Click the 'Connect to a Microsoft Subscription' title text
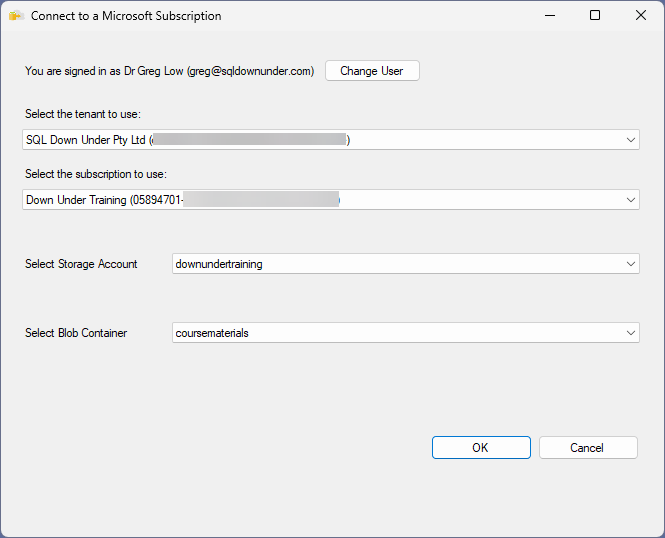The height and width of the screenshot is (538, 665). point(126,16)
